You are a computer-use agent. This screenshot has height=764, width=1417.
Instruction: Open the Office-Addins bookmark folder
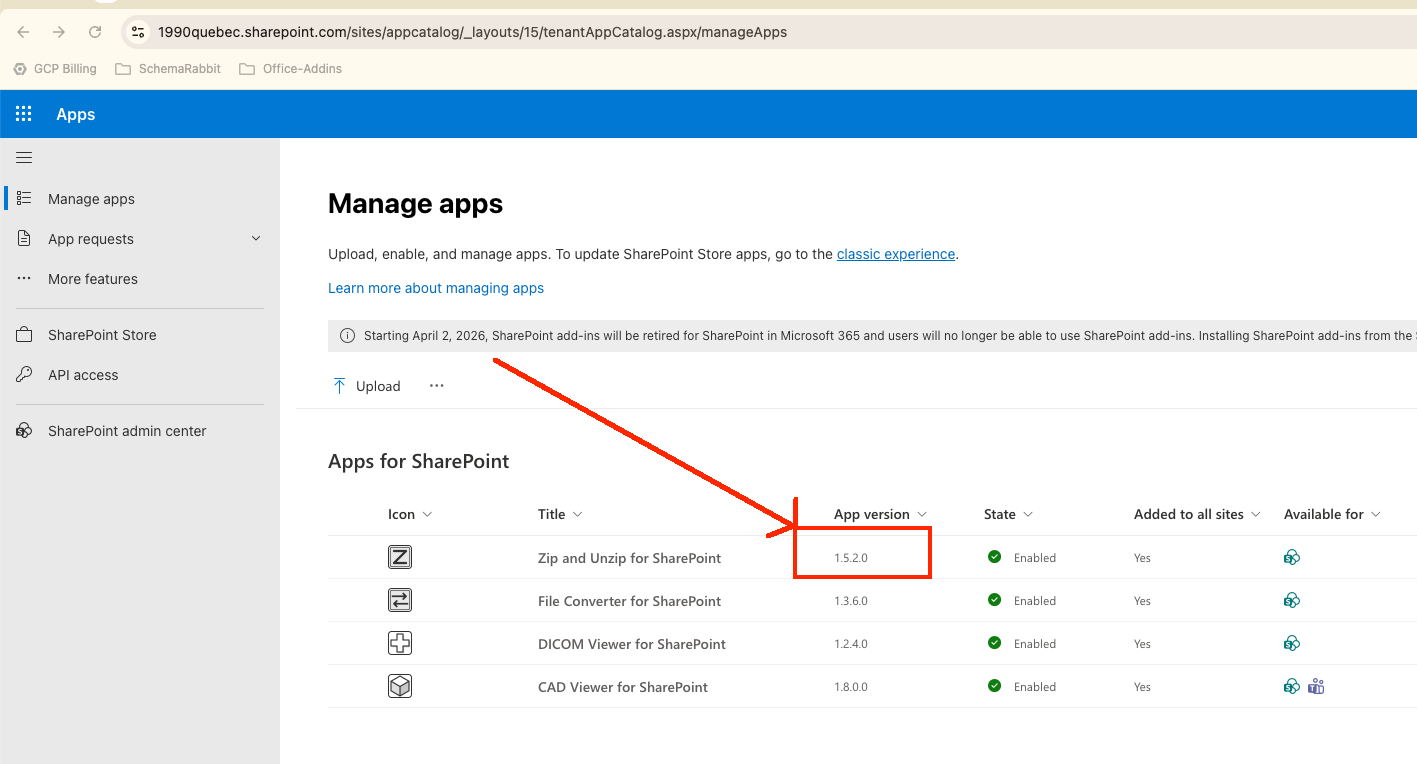(x=291, y=69)
